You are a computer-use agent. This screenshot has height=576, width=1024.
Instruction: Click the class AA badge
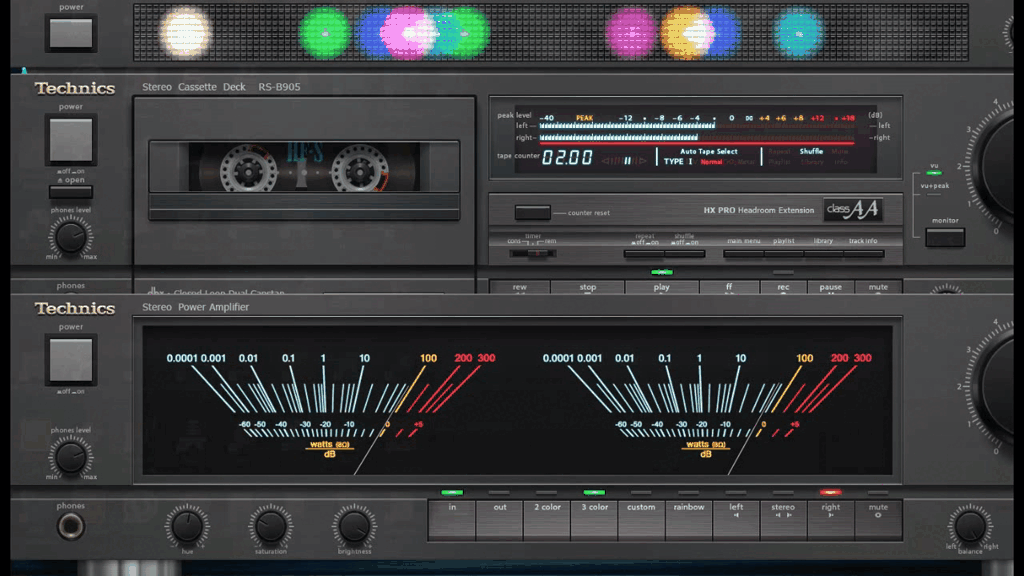(x=852, y=210)
